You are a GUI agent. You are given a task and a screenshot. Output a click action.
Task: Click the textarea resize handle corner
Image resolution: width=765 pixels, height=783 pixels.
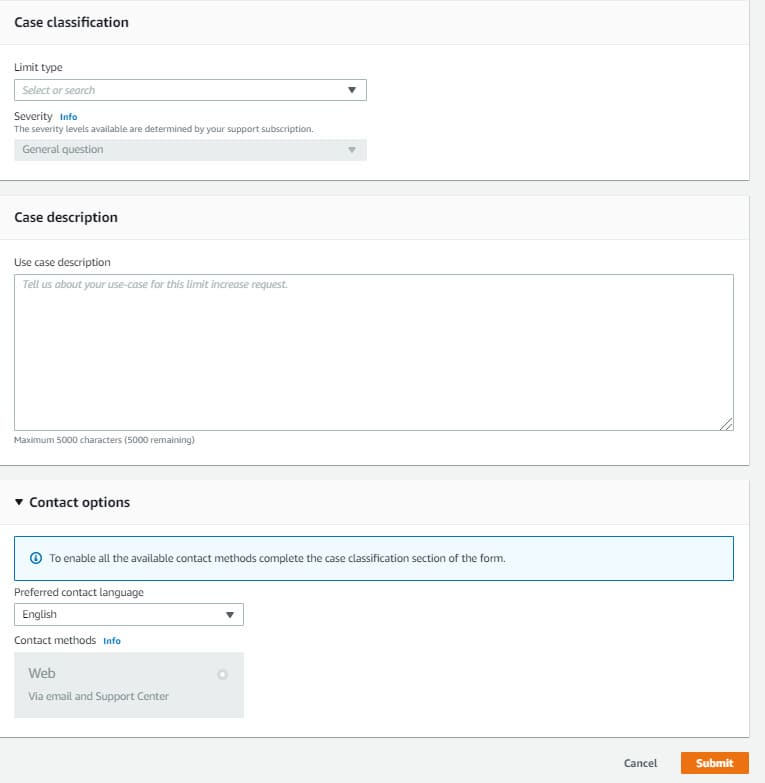[x=727, y=424]
